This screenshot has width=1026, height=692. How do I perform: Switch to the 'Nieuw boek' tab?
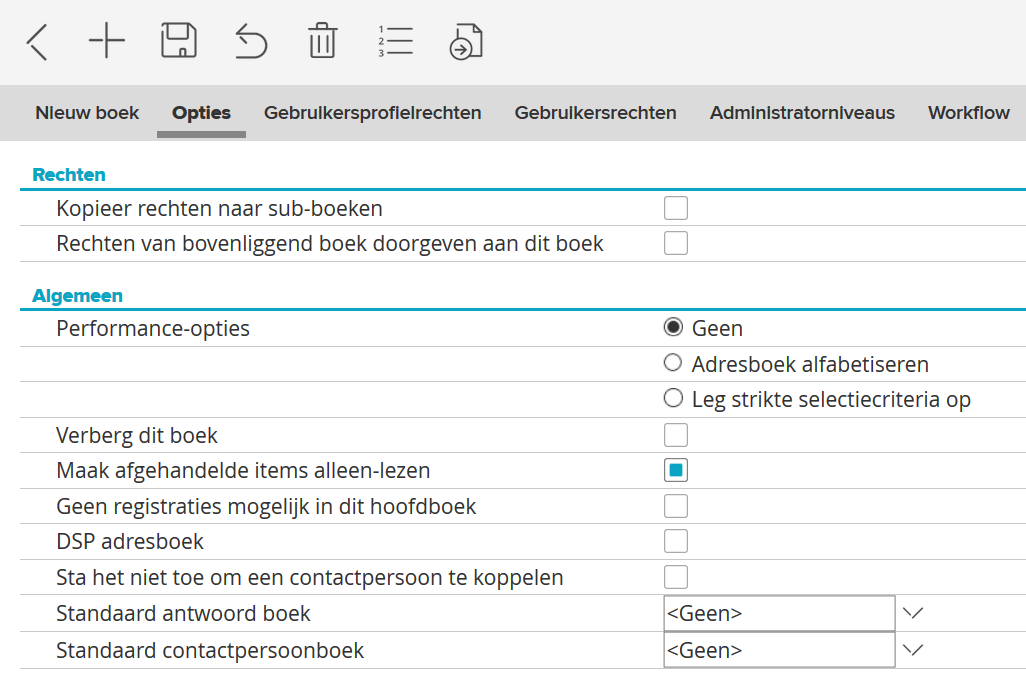(x=87, y=113)
